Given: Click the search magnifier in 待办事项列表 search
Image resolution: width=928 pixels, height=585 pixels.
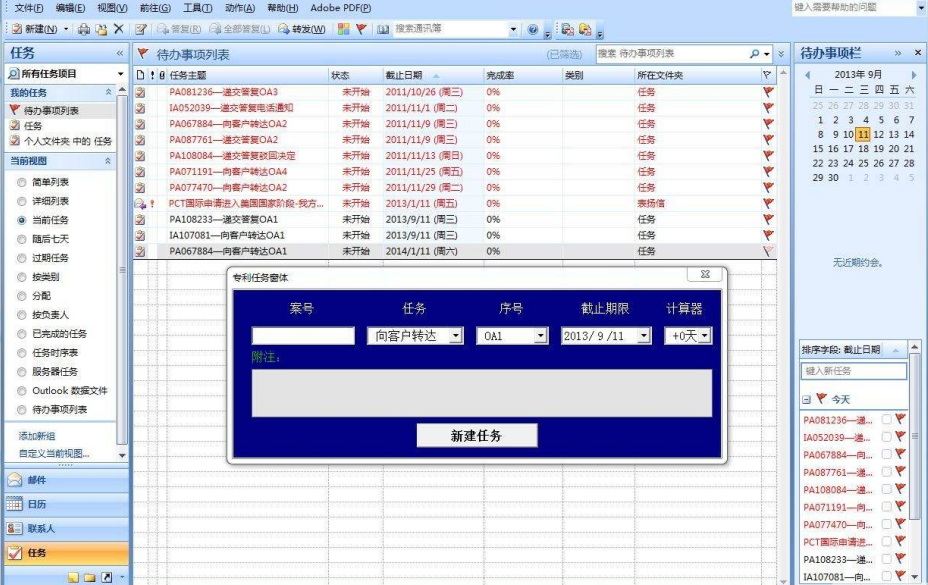Looking at the screenshot, I should click(x=755, y=54).
